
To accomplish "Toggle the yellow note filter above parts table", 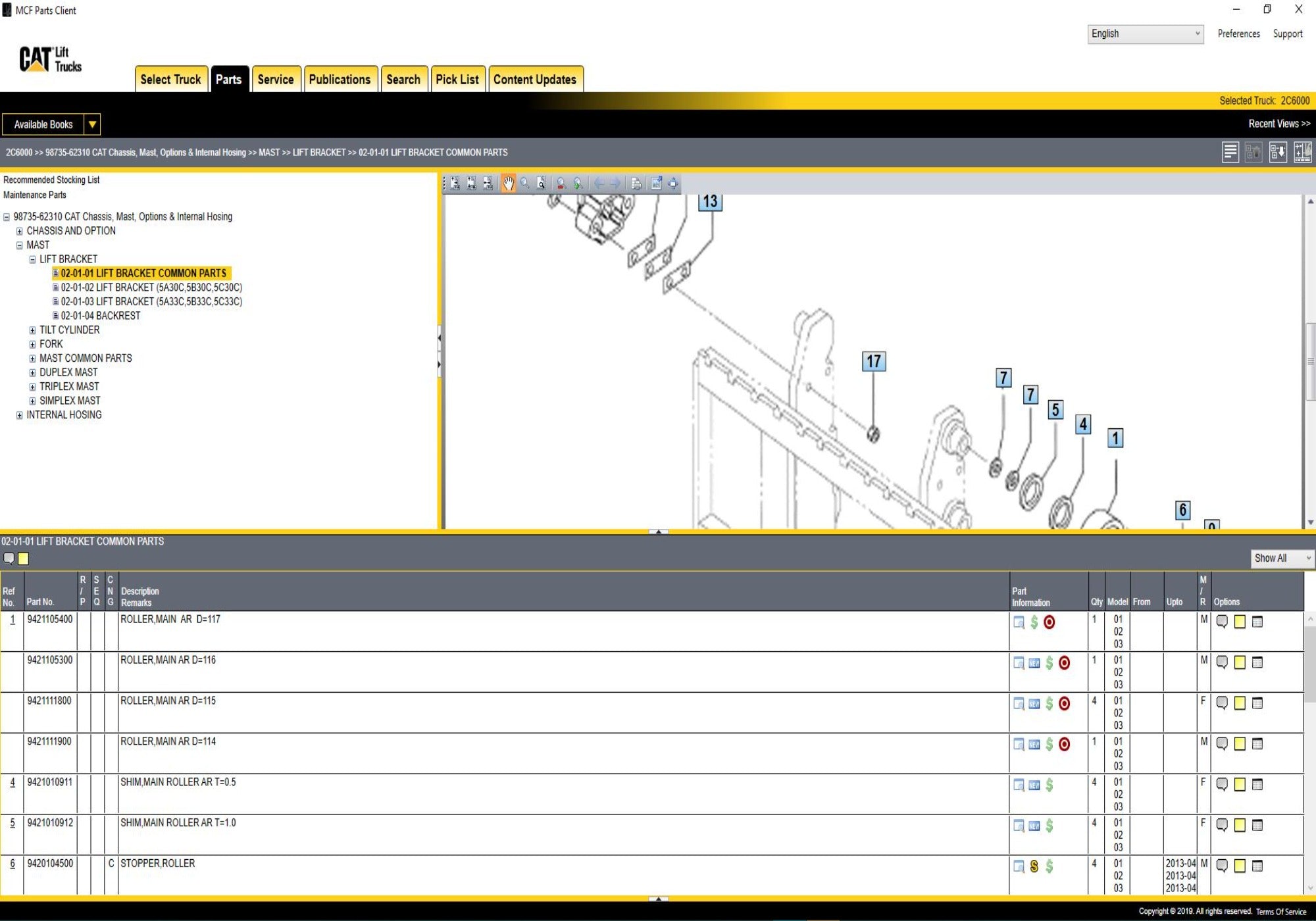I will pyautogui.click(x=24, y=559).
